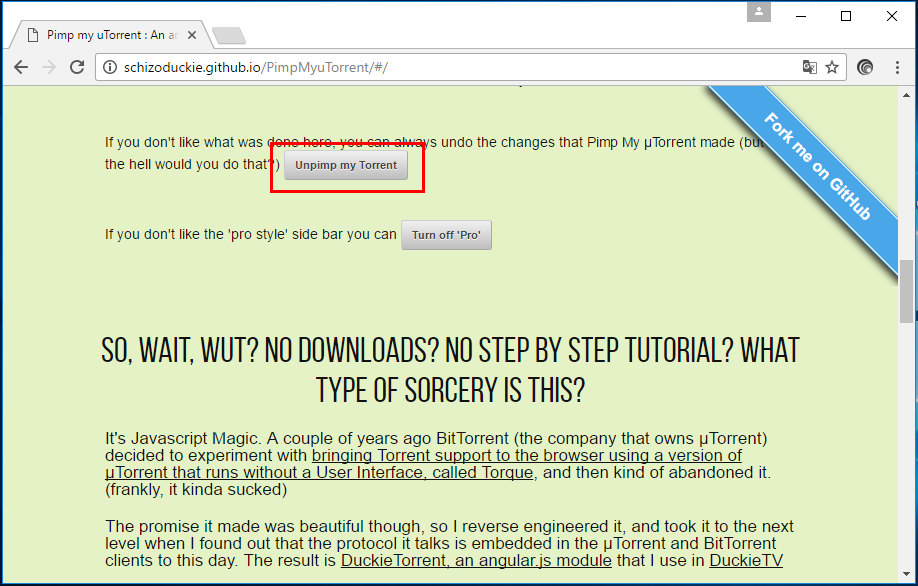Click the scrollbar up arrow
The image size is (918, 586).
coord(906,95)
